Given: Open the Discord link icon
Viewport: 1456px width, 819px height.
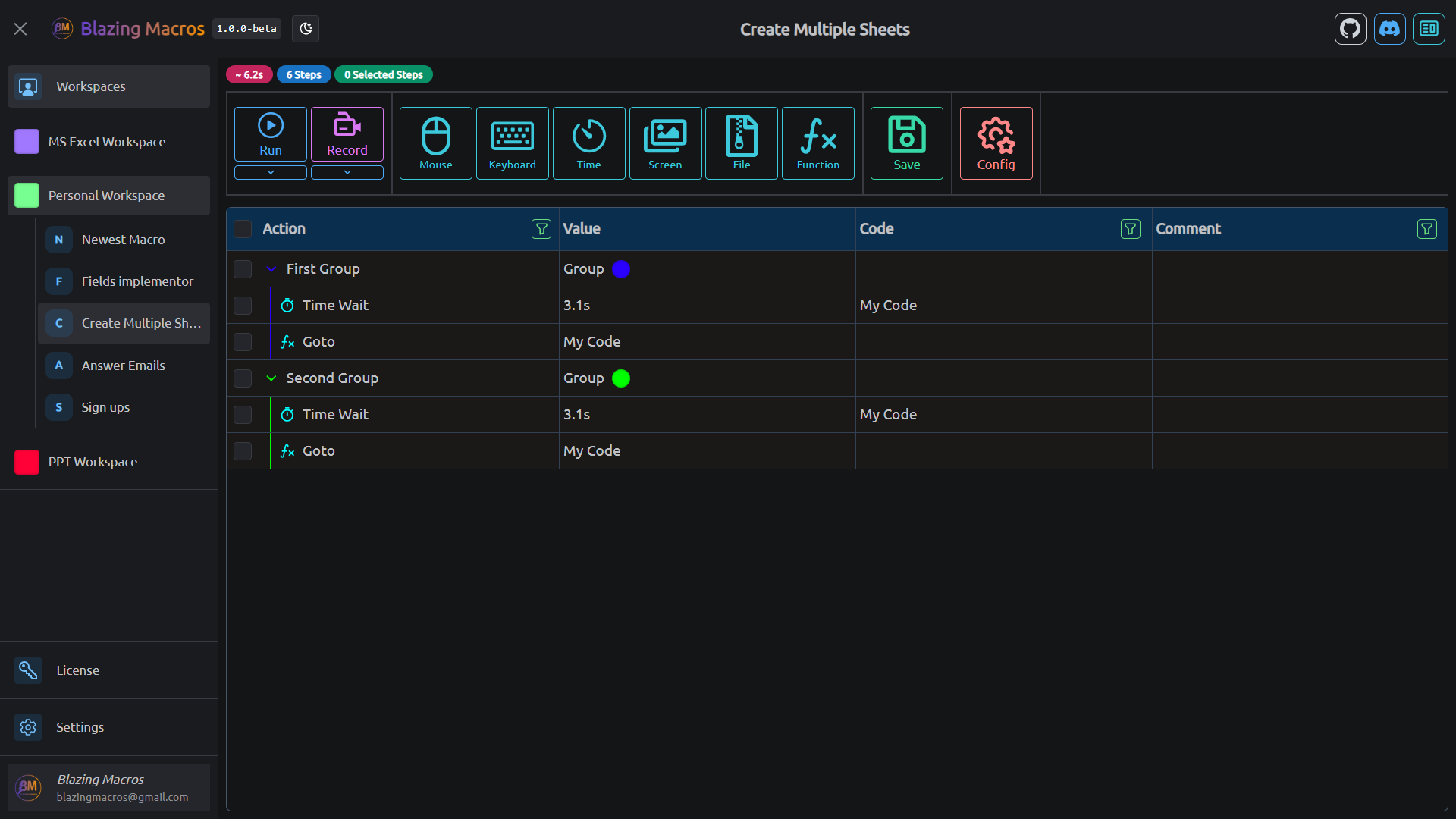Looking at the screenshot, I should coord(1390,29).
